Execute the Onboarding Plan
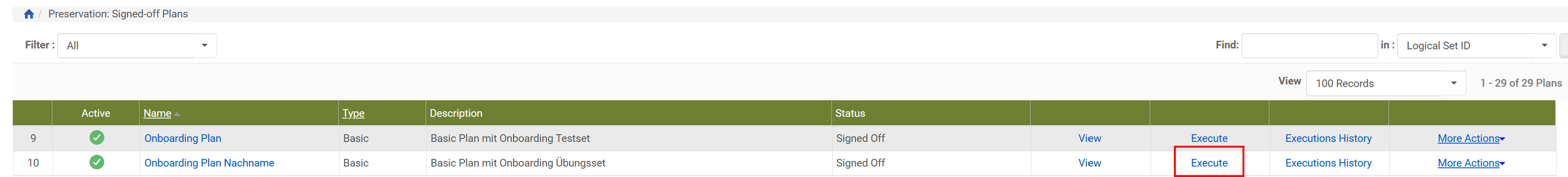 pyautogui.click(x=1209, y=138)
